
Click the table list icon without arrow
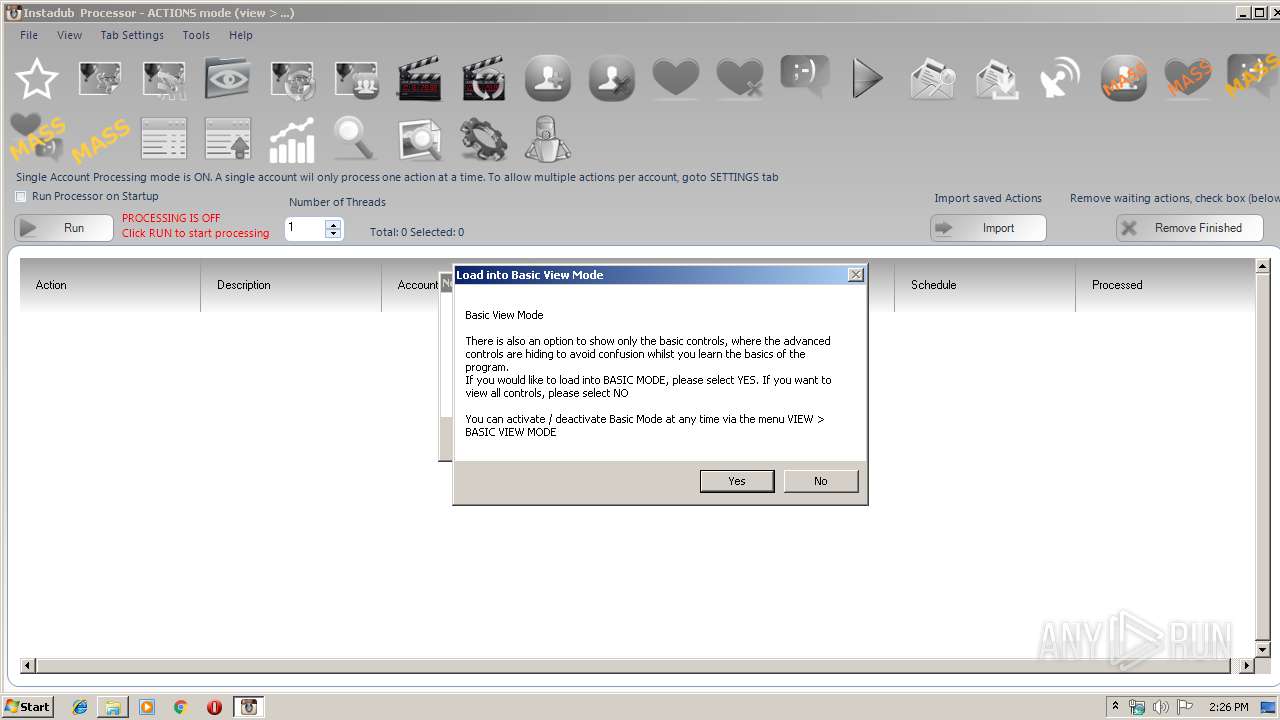[x=164, y=139]
